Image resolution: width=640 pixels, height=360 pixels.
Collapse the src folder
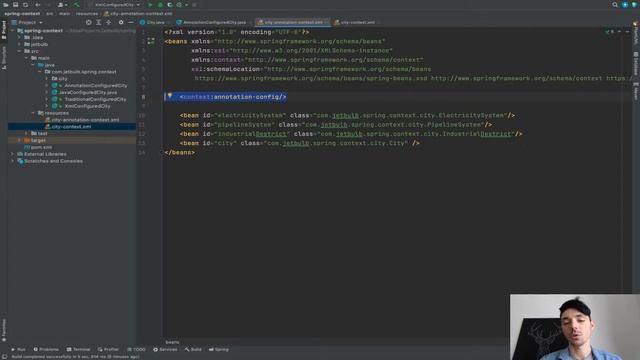coord(19,51)
